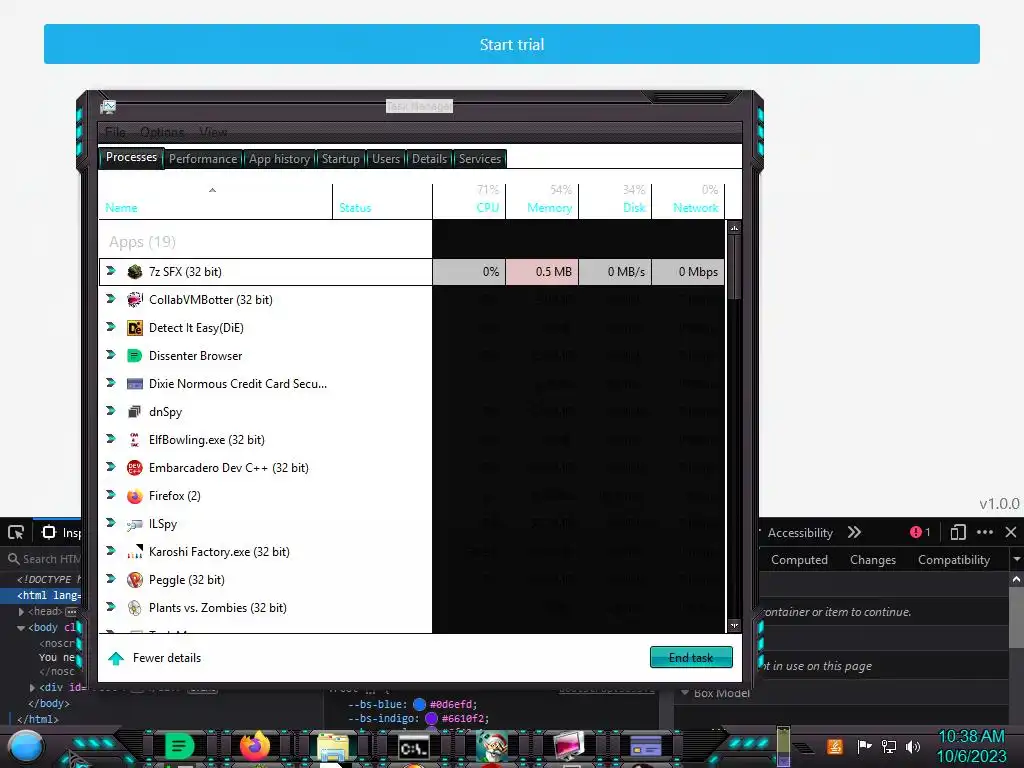Open the devtools Inspector tab

tap(63, 532)
